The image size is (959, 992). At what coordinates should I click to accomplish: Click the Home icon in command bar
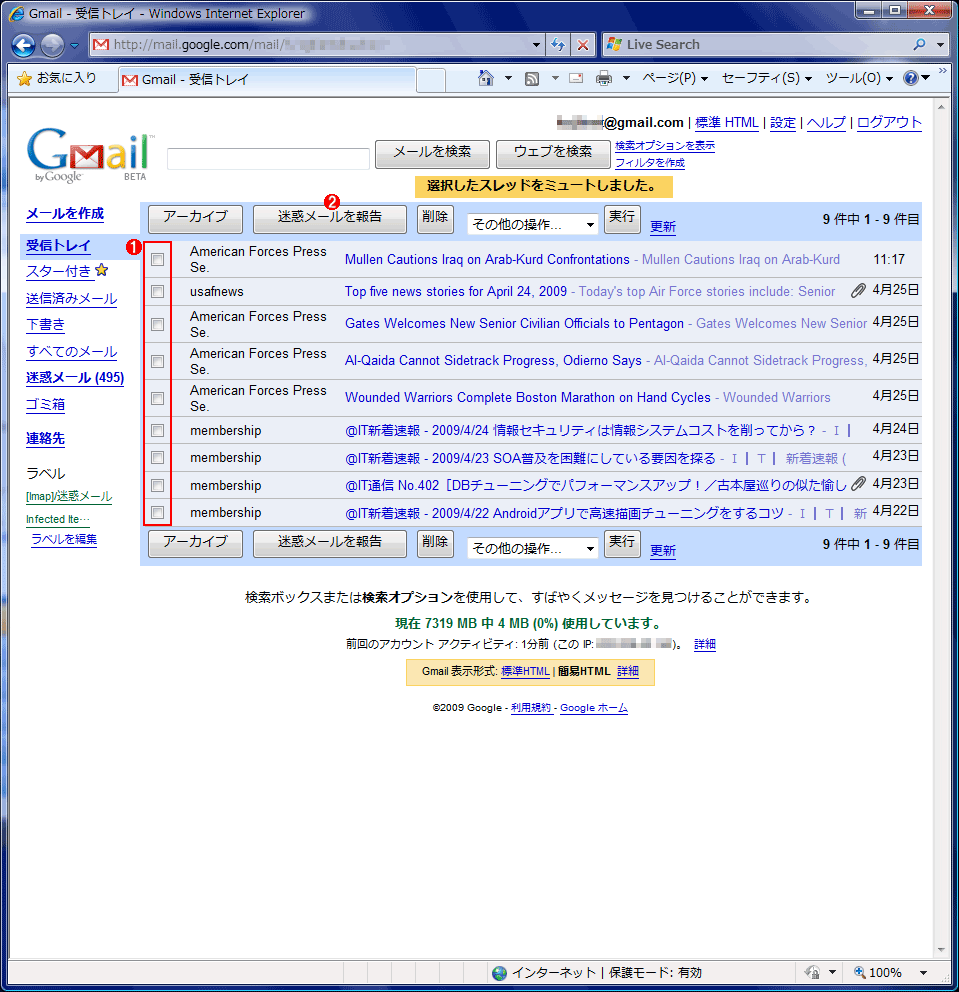[x=486, y=78]
